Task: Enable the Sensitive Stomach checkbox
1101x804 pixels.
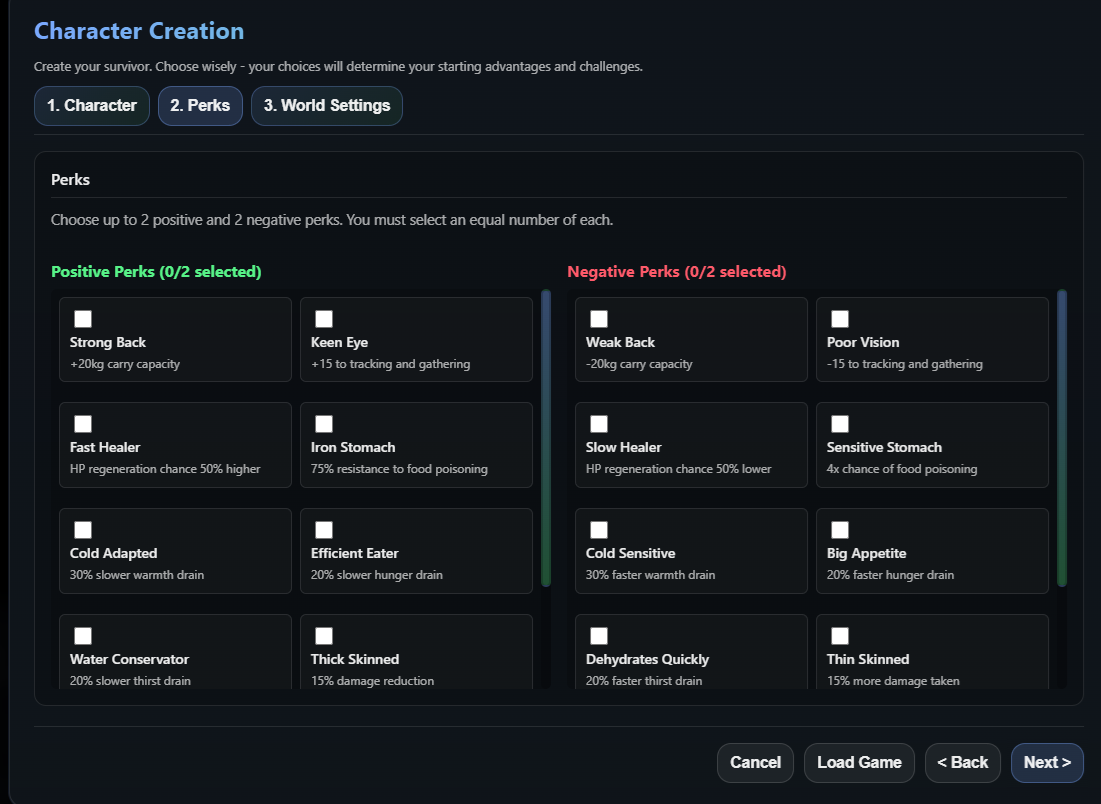Action: click(840, 424)
